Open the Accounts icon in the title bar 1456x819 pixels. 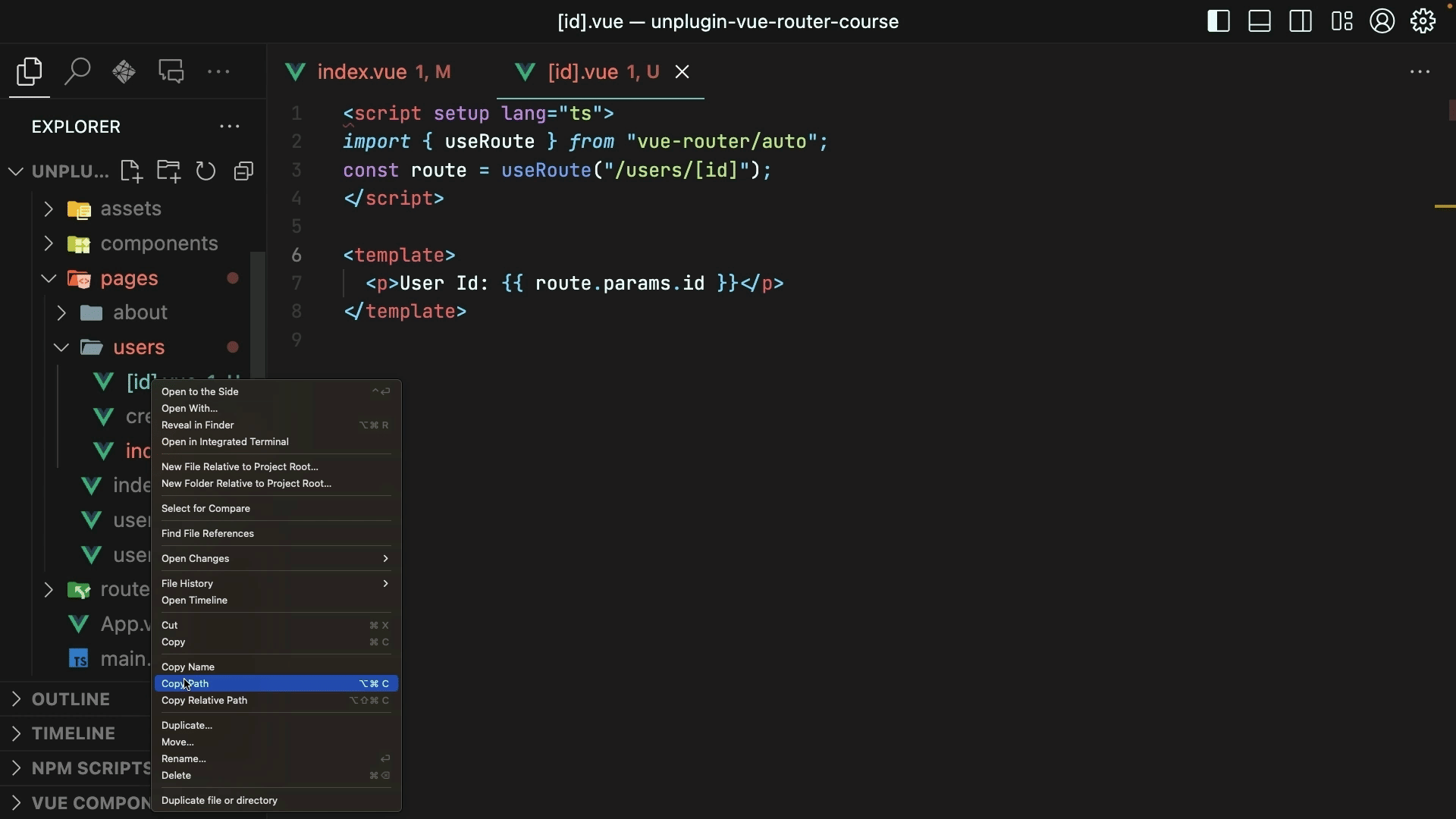coord(1382,21)
